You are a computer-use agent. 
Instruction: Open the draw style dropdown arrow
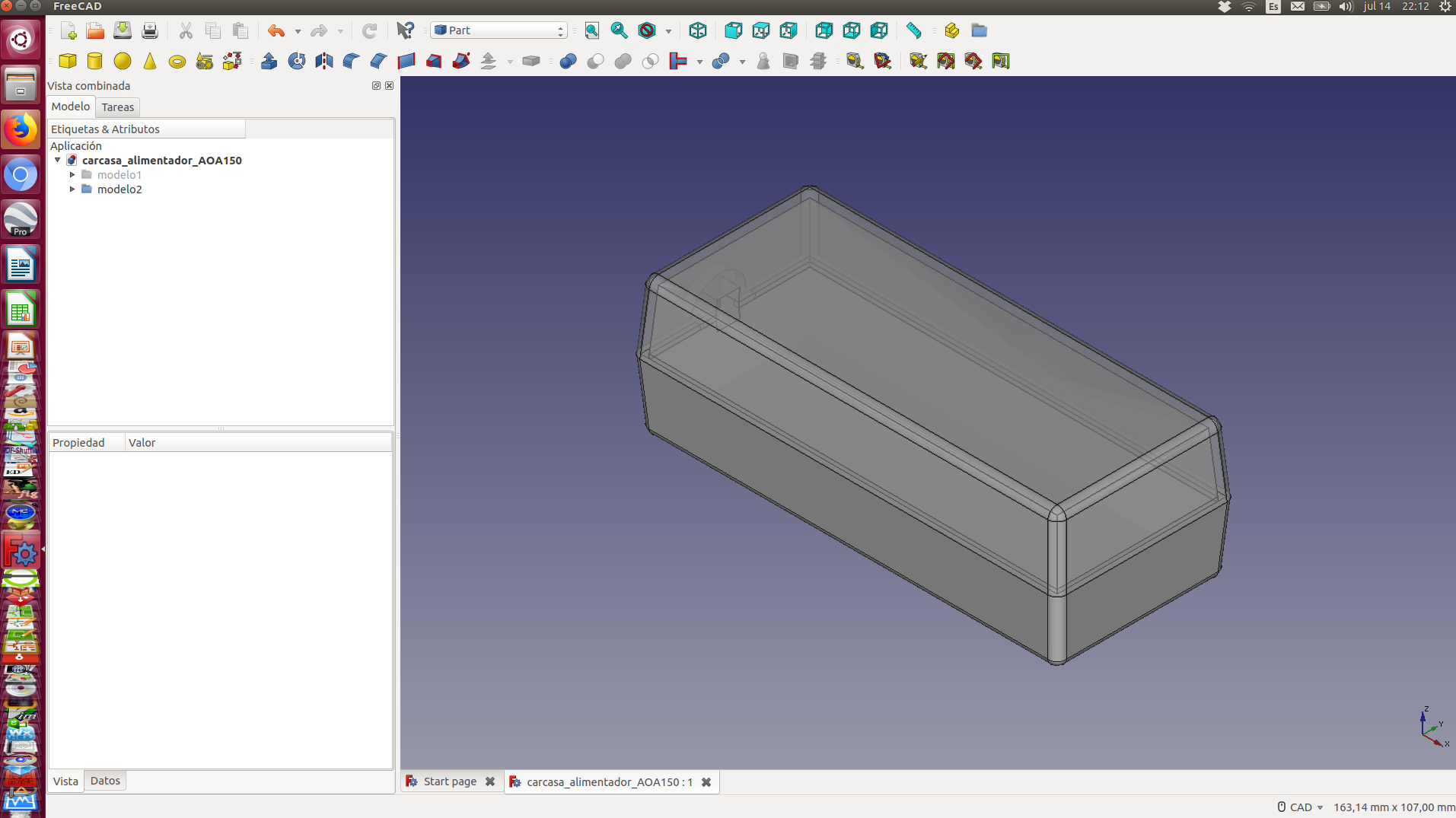[x=668, y=31]
